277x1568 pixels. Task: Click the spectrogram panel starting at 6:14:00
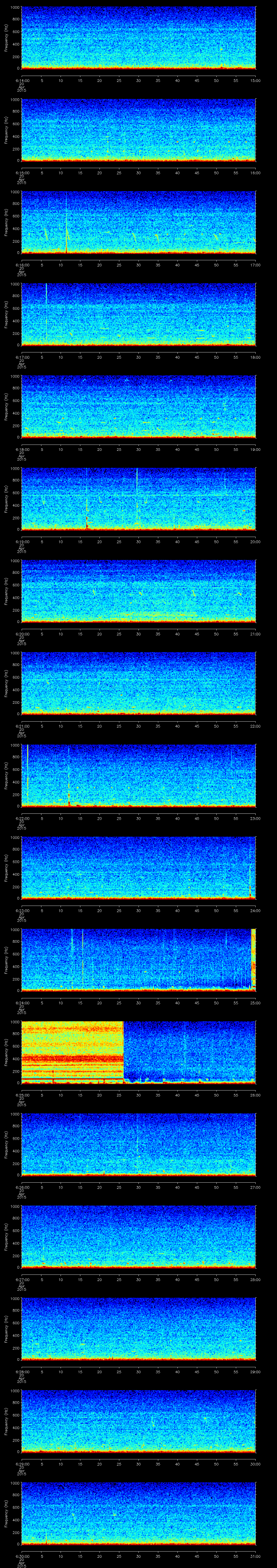[x=138, y=38]
